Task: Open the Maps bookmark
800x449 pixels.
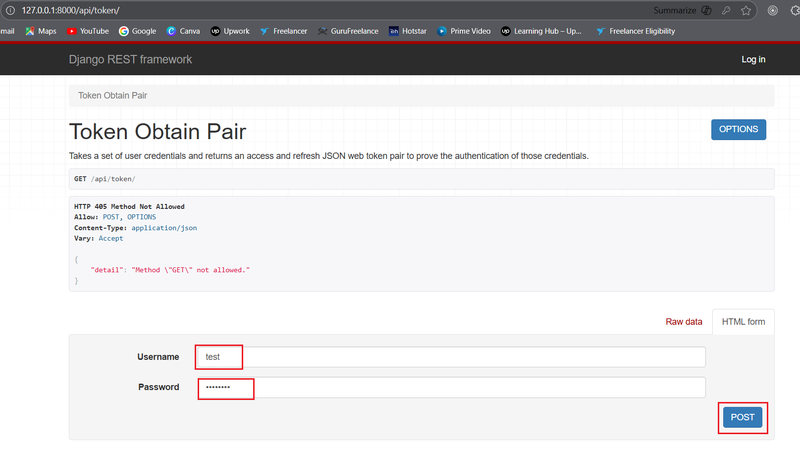Action: (41, 31)
